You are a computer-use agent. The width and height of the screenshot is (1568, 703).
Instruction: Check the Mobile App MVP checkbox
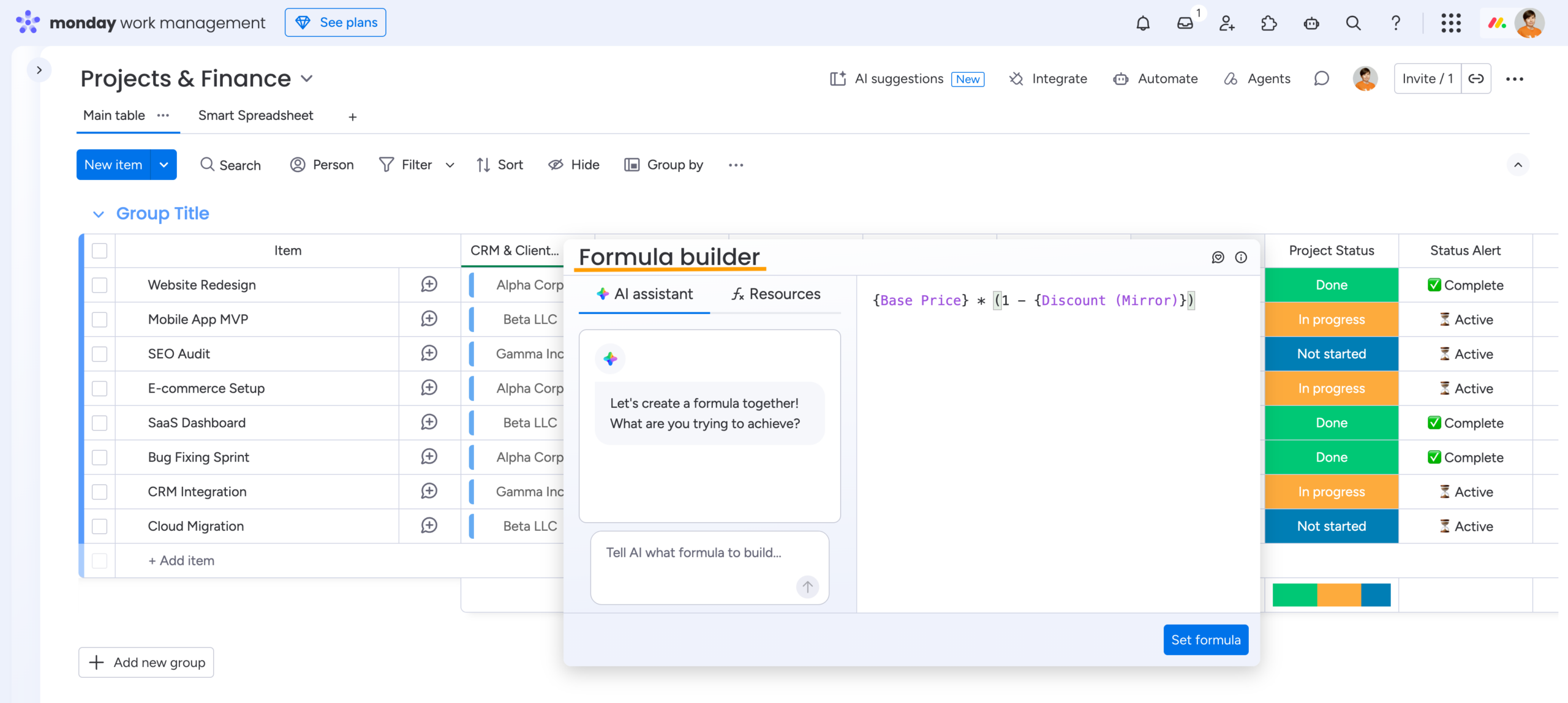(99, 319)
